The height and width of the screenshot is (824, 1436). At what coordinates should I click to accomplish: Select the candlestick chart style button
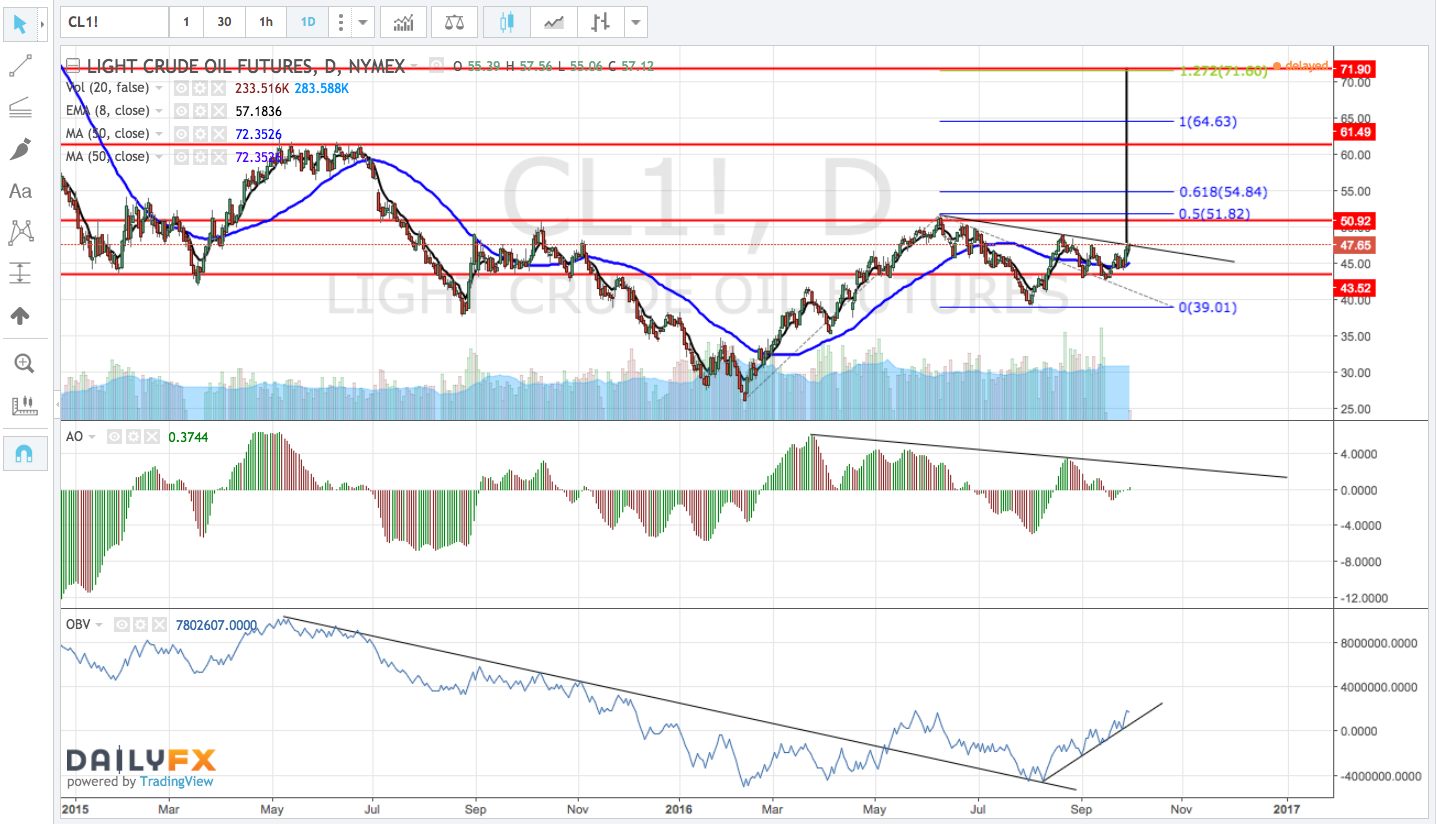click(507, 22)
